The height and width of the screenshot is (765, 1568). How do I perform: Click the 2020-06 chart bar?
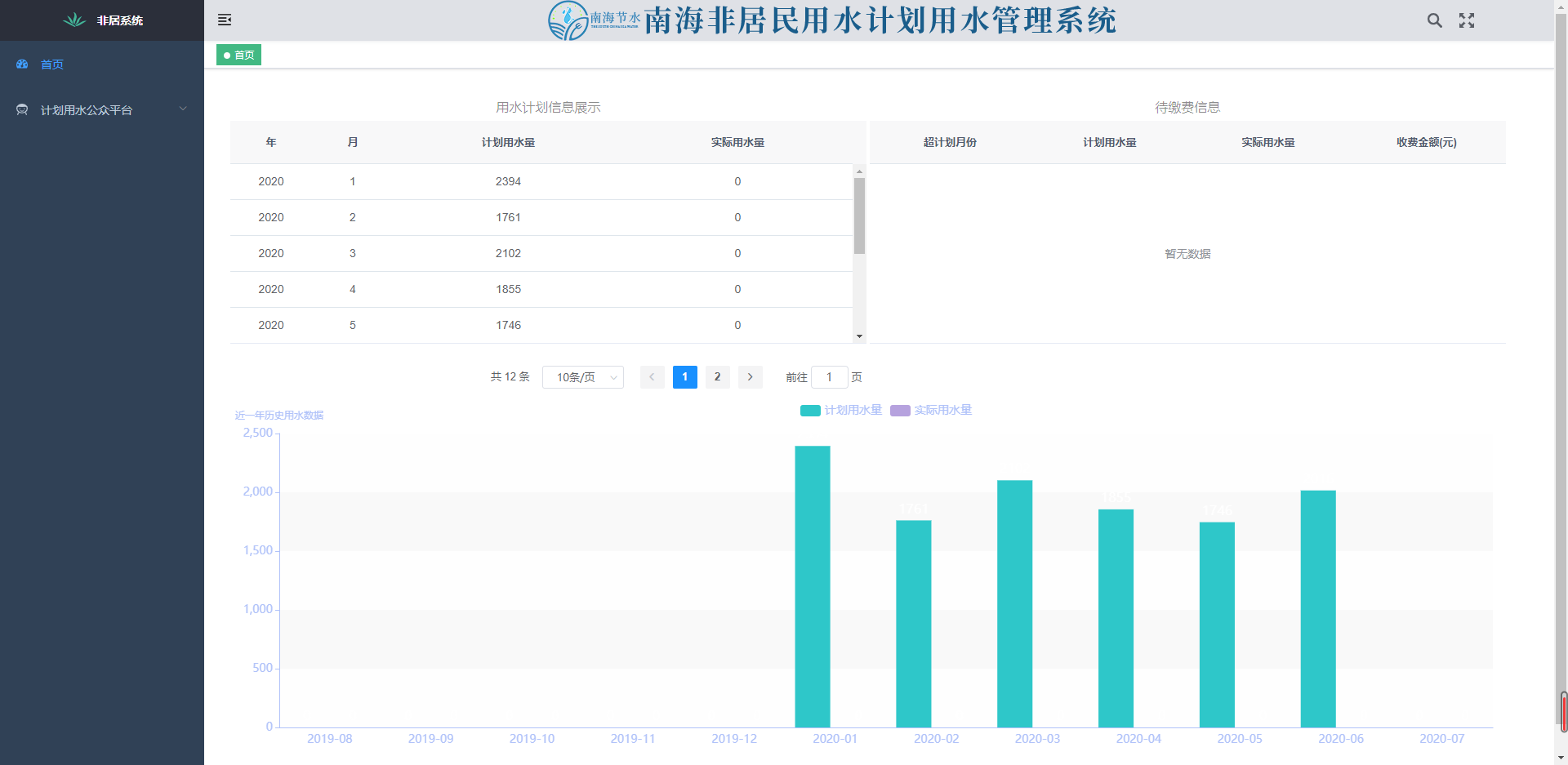point(1318,609)
